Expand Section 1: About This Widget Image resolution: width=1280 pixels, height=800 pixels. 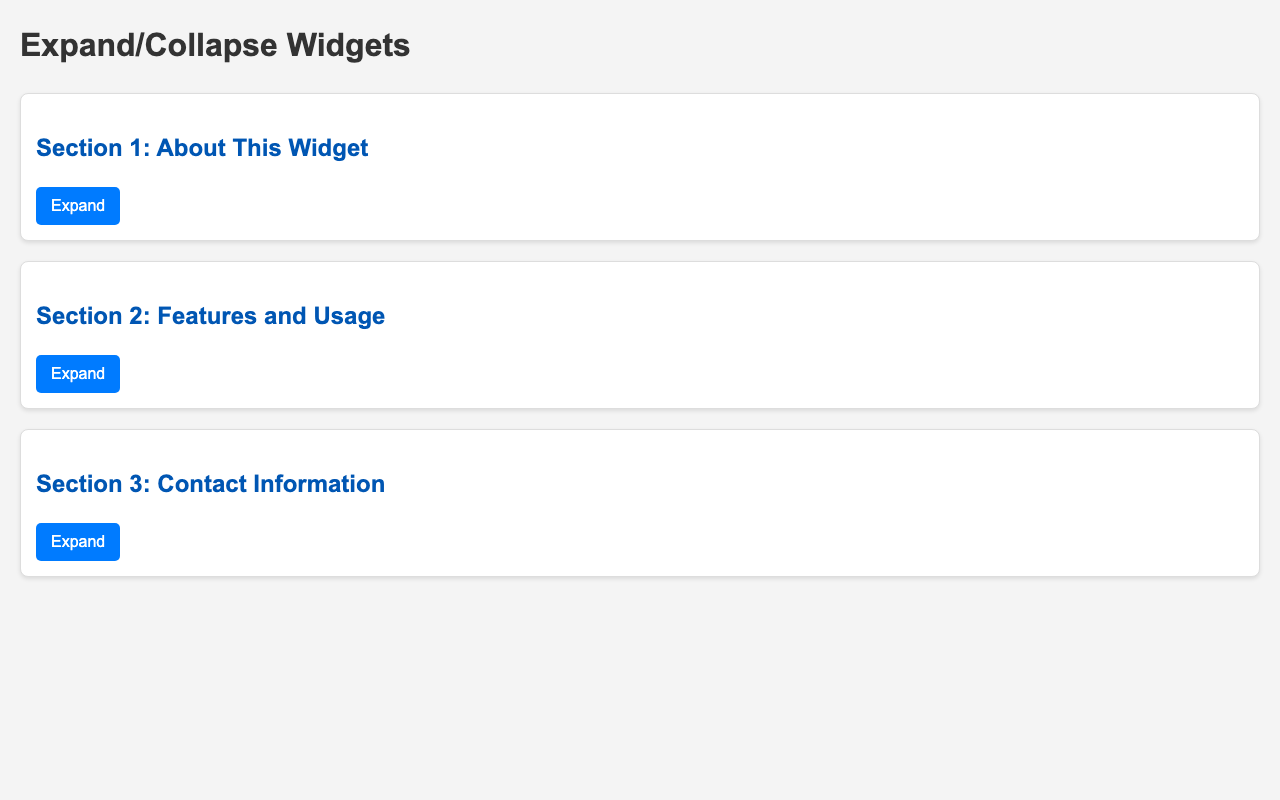pos(78,206)
